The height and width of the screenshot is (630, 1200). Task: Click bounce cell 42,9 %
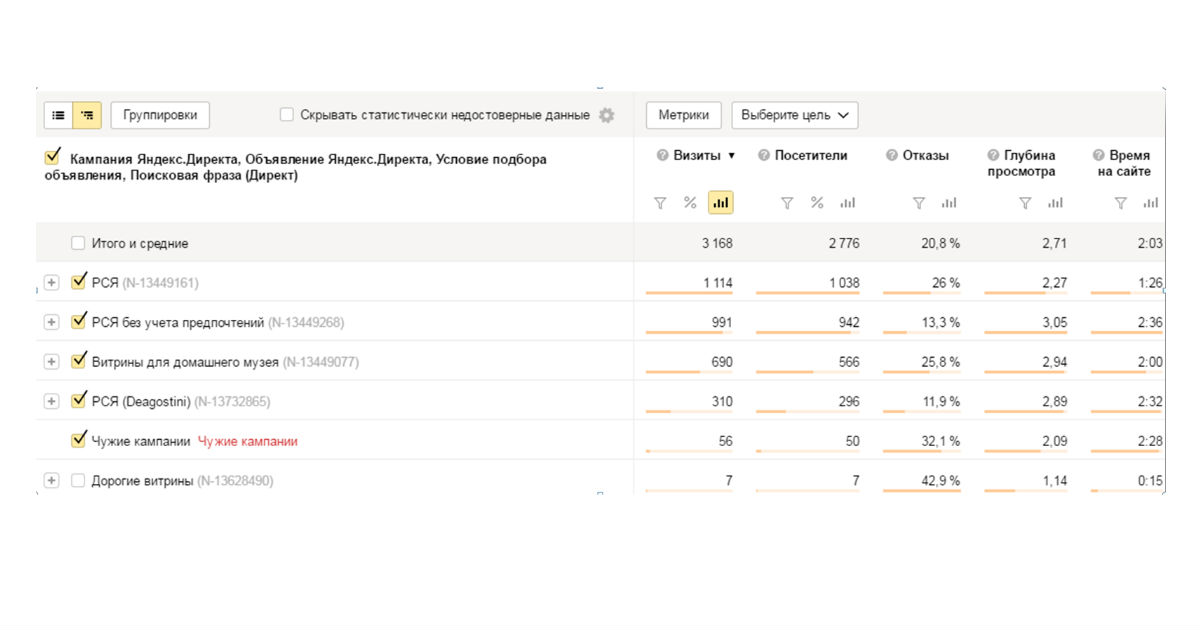(941, 481)
